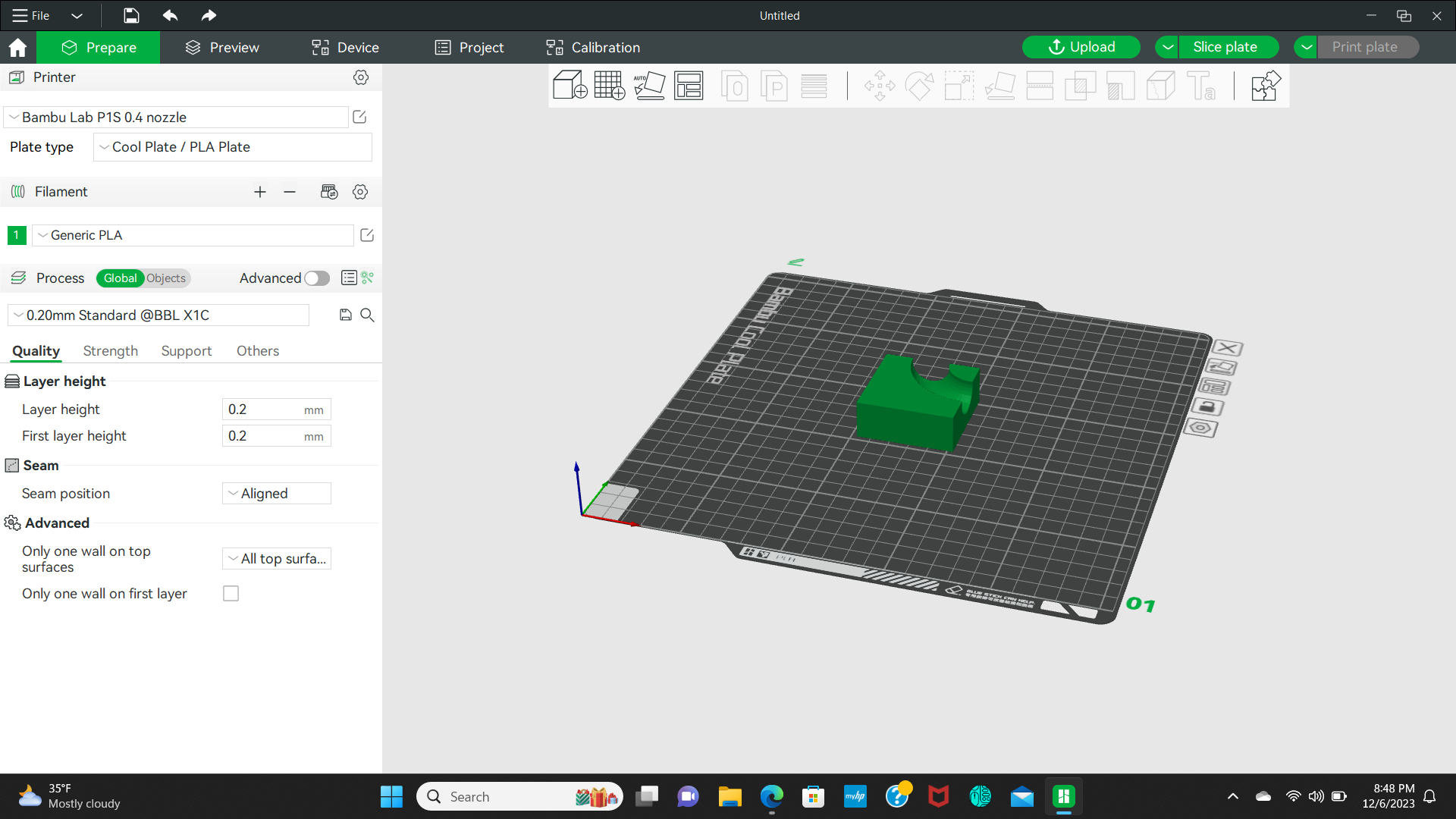Click the Add plate grid icon
Image resolution: width=1456 pixels, height=819 pixels.
click(x=610, y=86)
